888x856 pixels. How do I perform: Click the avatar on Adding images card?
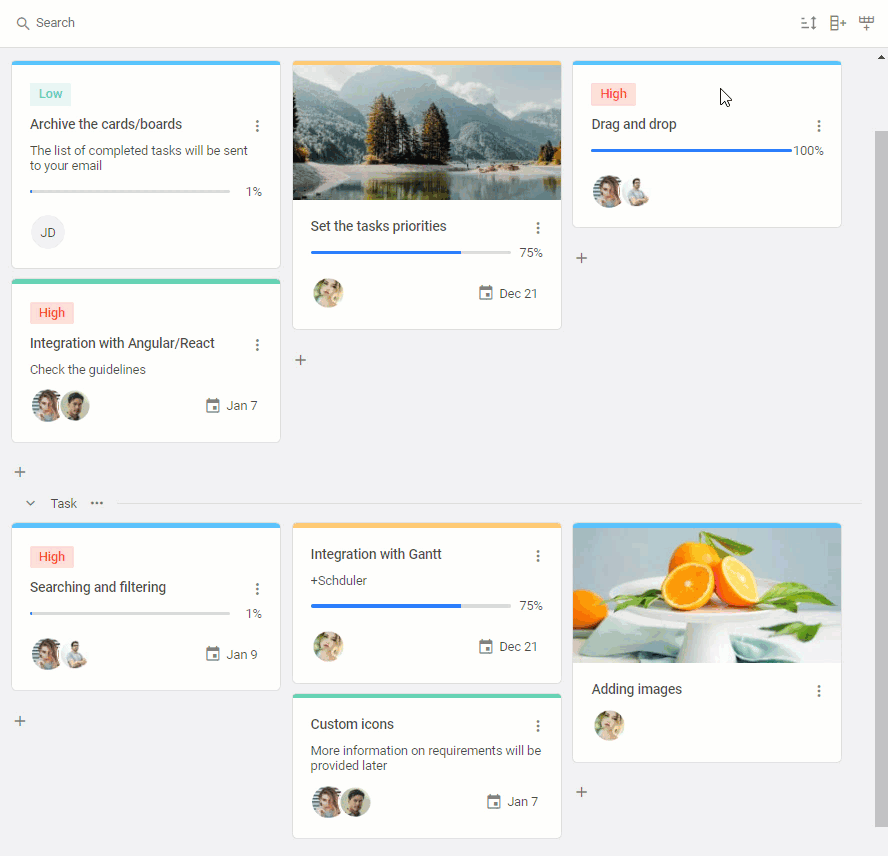point(609,725)
